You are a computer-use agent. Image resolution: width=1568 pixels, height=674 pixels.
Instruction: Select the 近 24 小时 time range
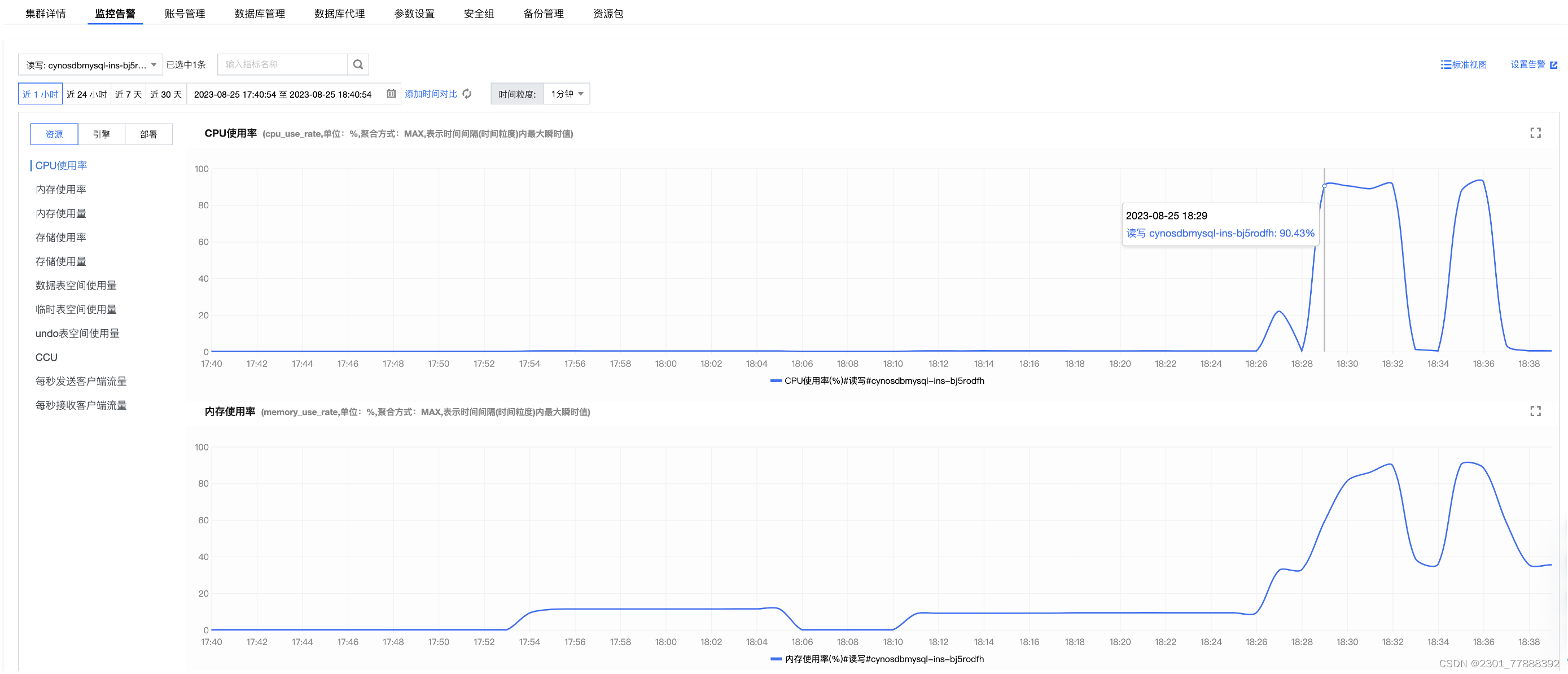click(x=86, y=94)
